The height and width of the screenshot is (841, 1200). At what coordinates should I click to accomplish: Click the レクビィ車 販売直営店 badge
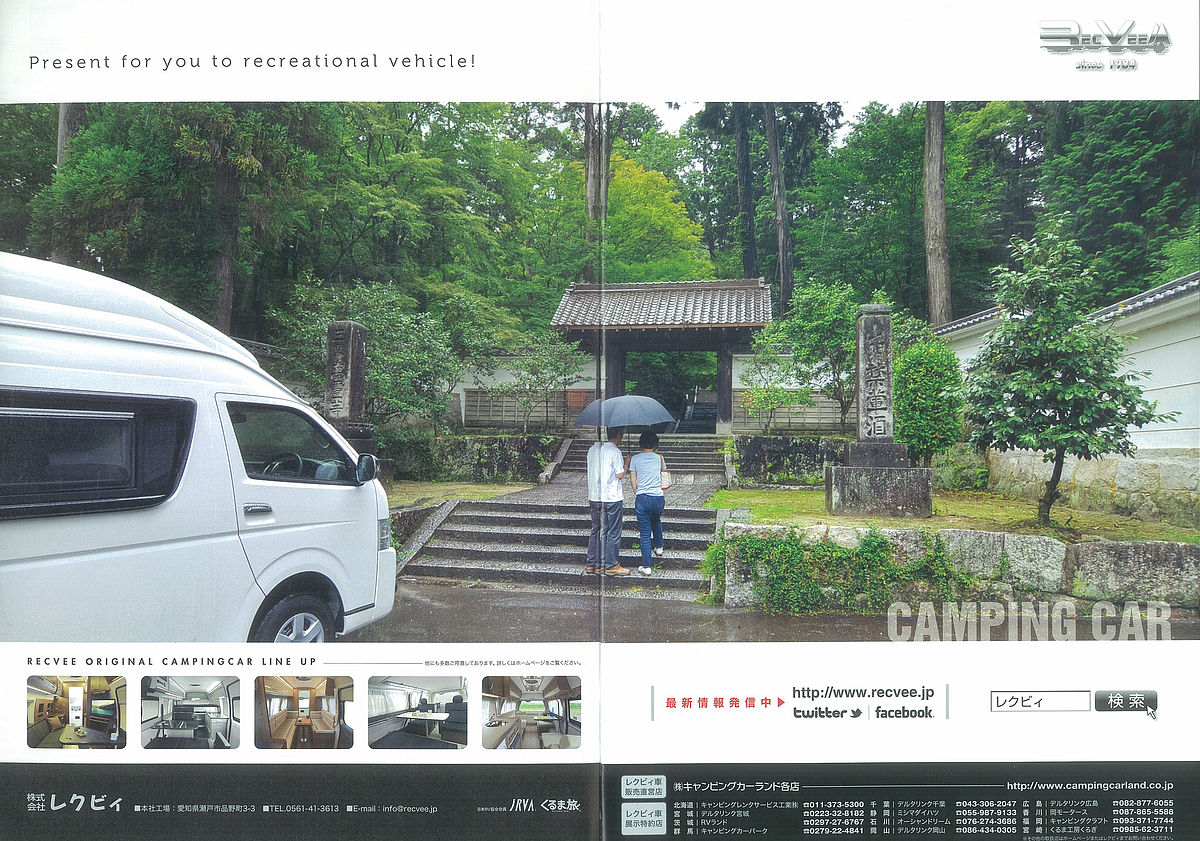click(643, 787)
